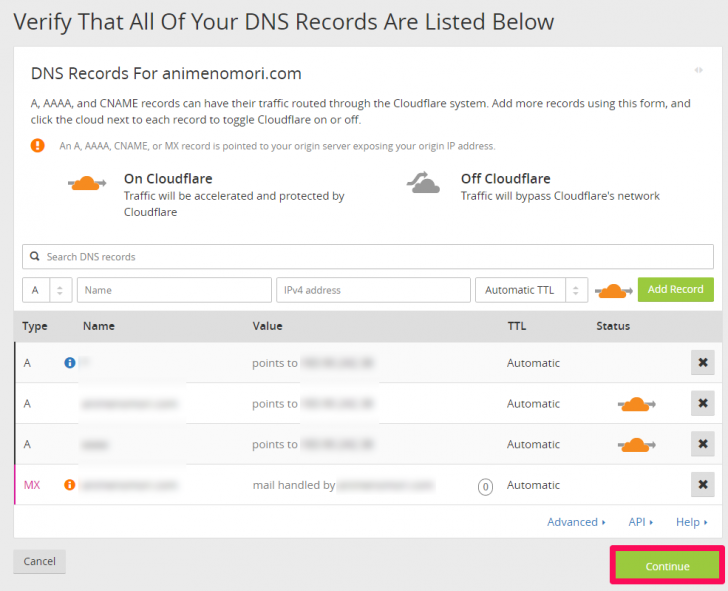Click 'points to' in the second A record
The height and width of the screenshot is (591, 728).
pyautogui.click(x=275, y=404)
